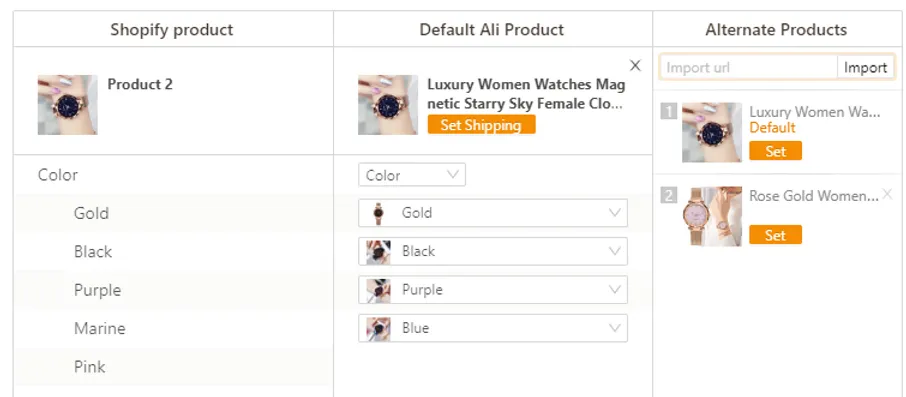Click Set for Rose Gold Women product
Image resolution: width=906 pixels, height=397 pixels.
775,235
